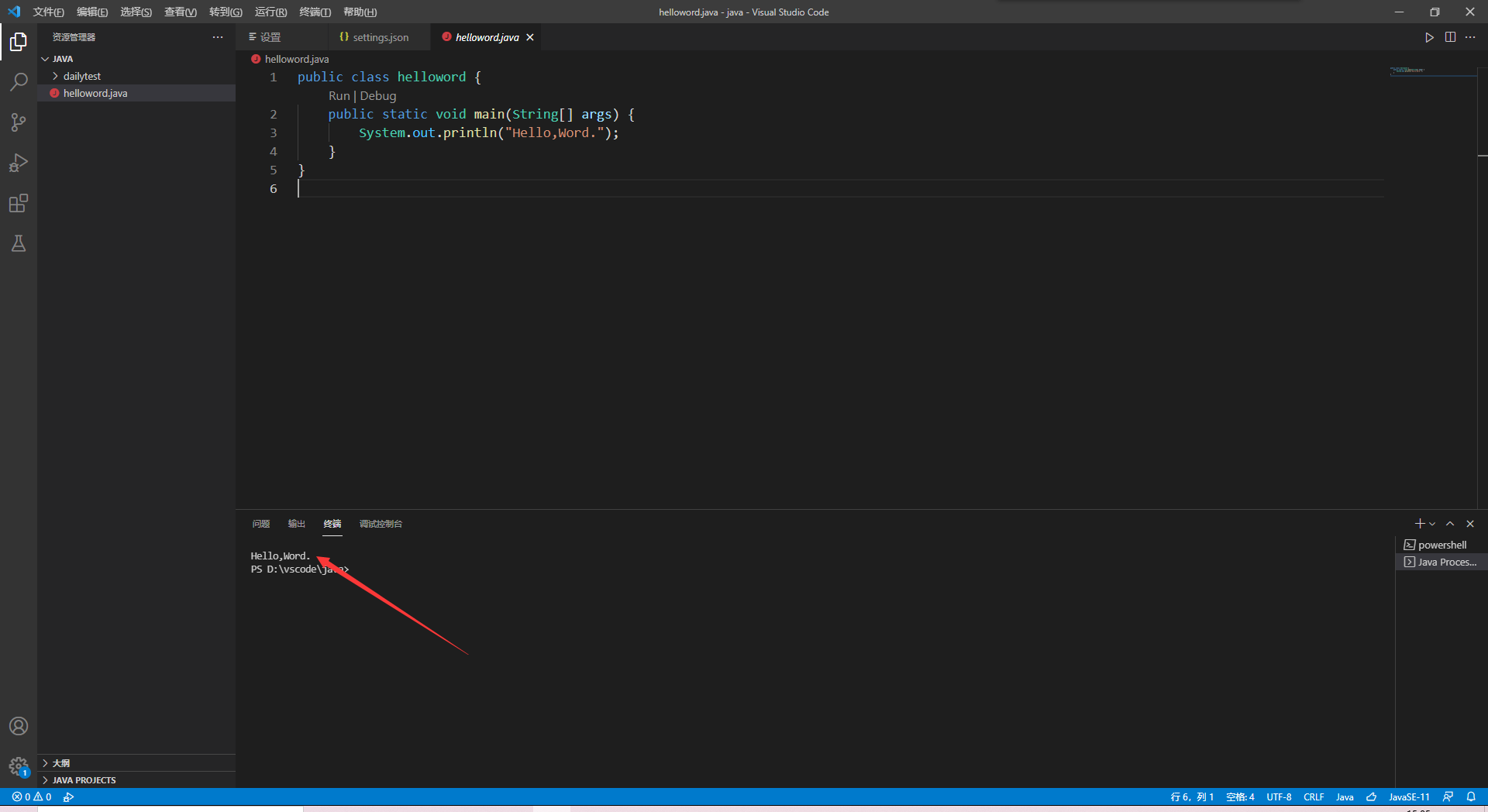1488x812 pixels.
Task: Switch to the 终端 panel tab
Action: (x=332, y=524)
